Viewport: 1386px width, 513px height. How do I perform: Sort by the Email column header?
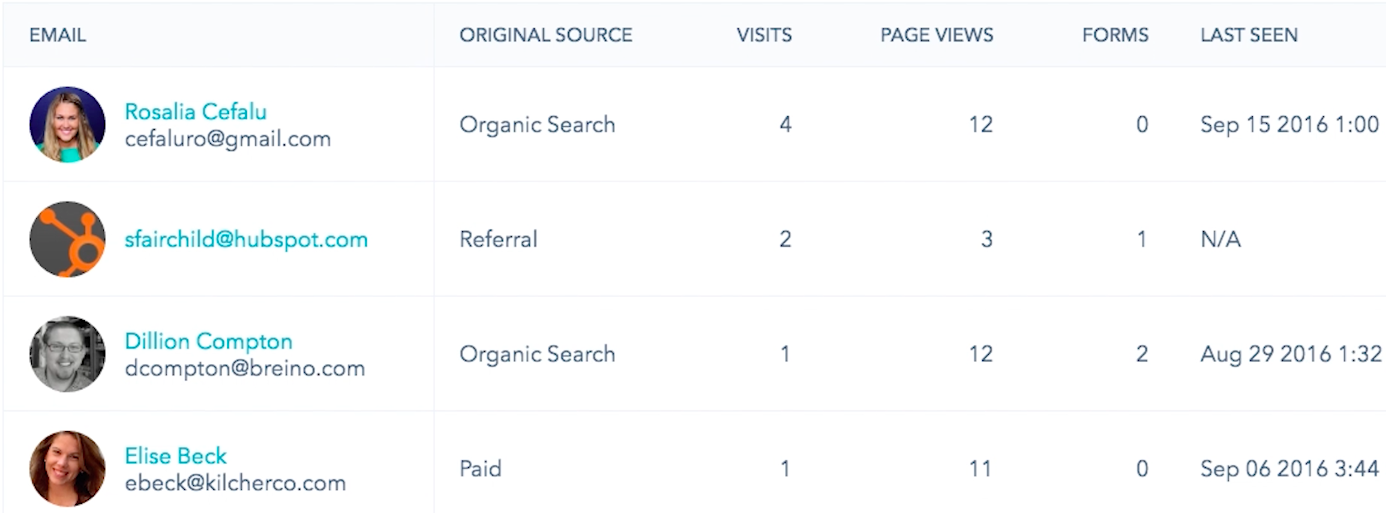(58, 35)
